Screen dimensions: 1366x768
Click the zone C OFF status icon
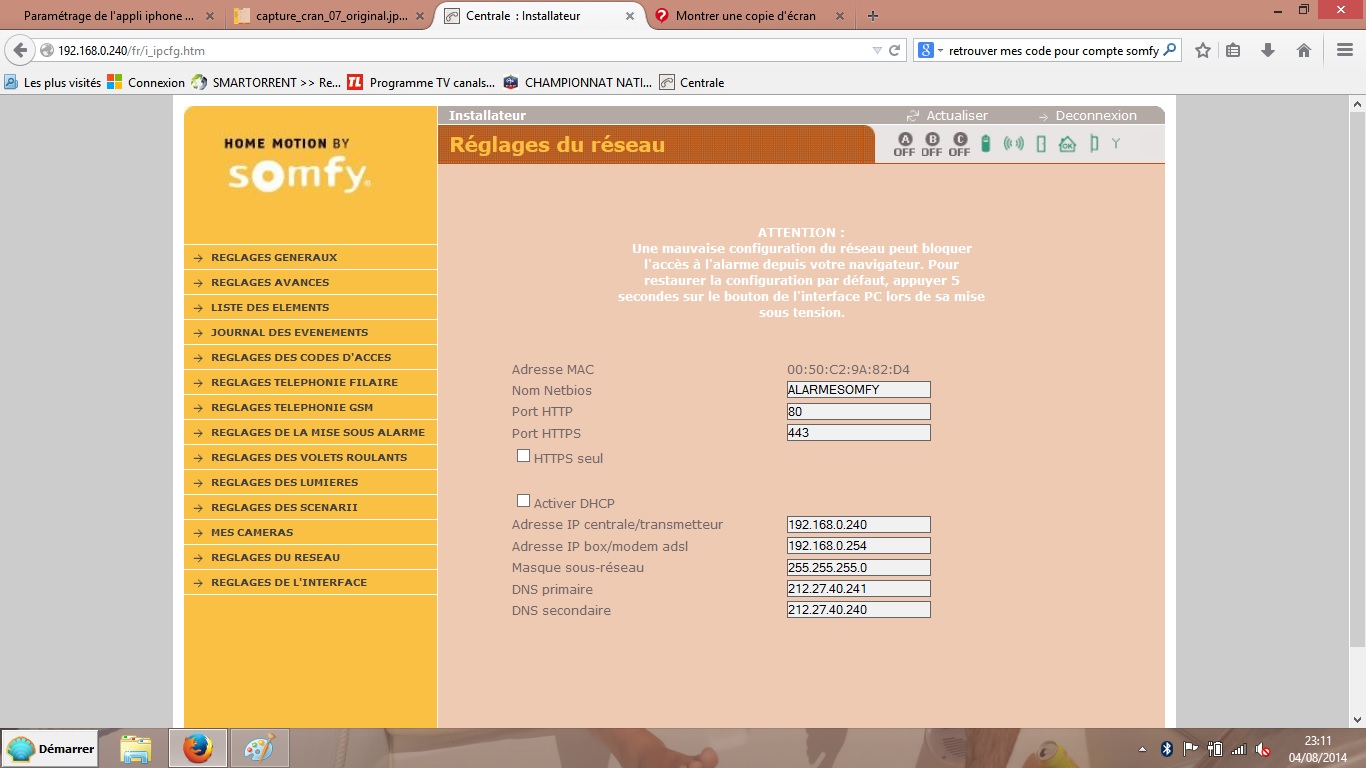pyautogui.click(x=959, y=145)
